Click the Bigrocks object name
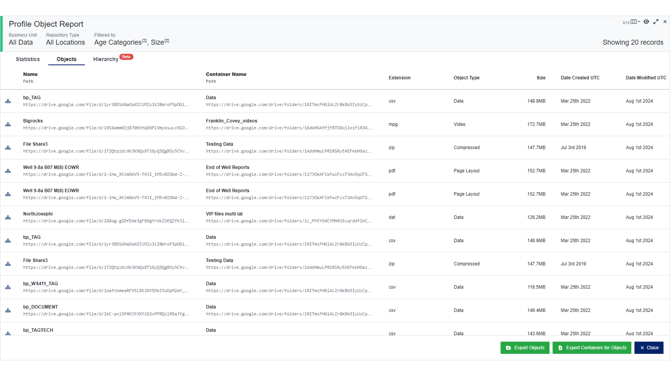Screen dimensions: 670x376 click(x=33, y=121)
